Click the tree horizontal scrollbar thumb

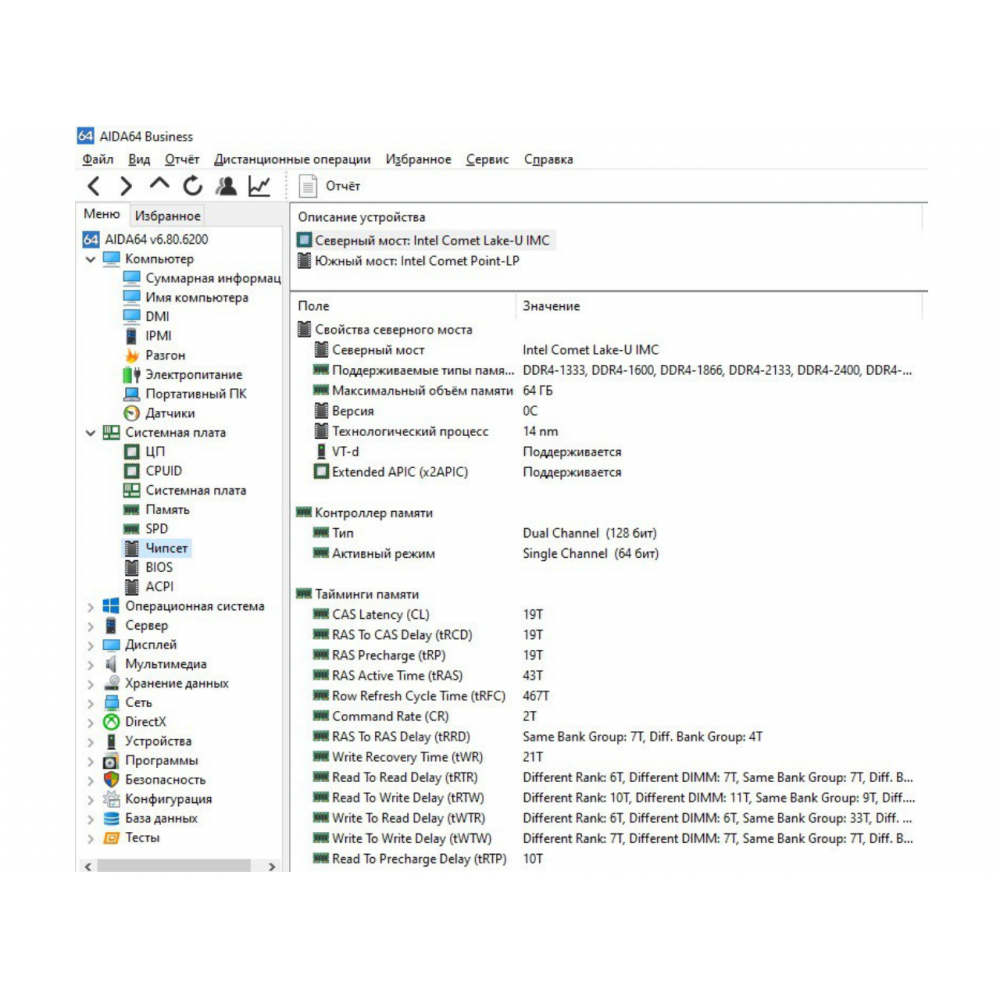pyautogui.click(x=173, y=866)
